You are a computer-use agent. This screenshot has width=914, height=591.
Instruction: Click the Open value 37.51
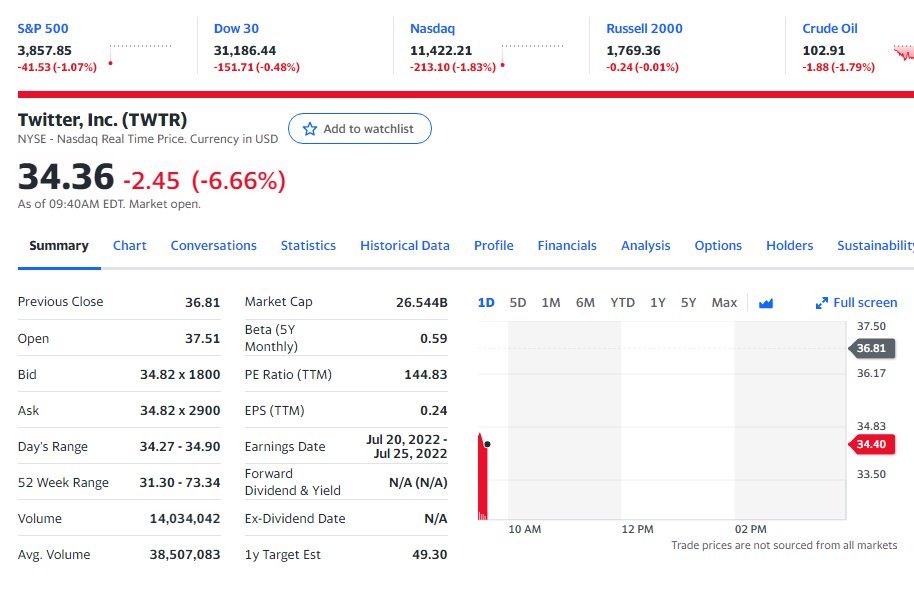202,339
